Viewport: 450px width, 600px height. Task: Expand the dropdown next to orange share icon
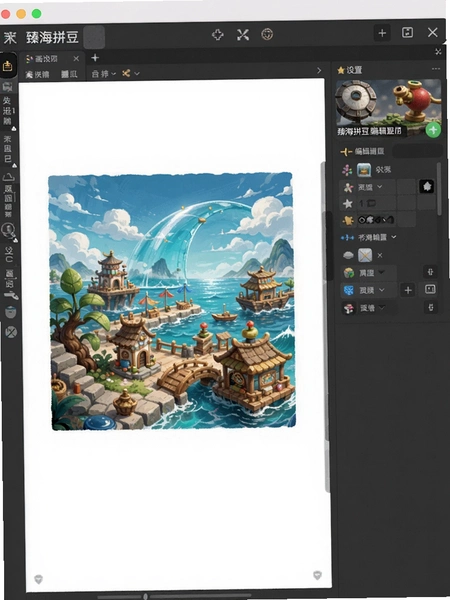[137, 73]
